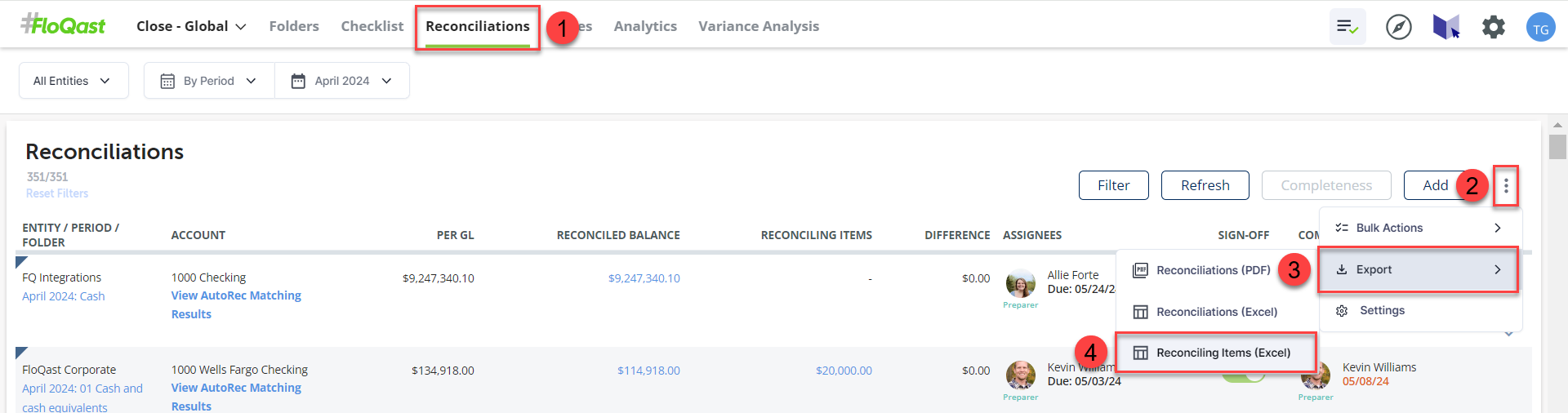
Task: Click the Reconciled Balance column header
Action: click(x=618, y=235)
